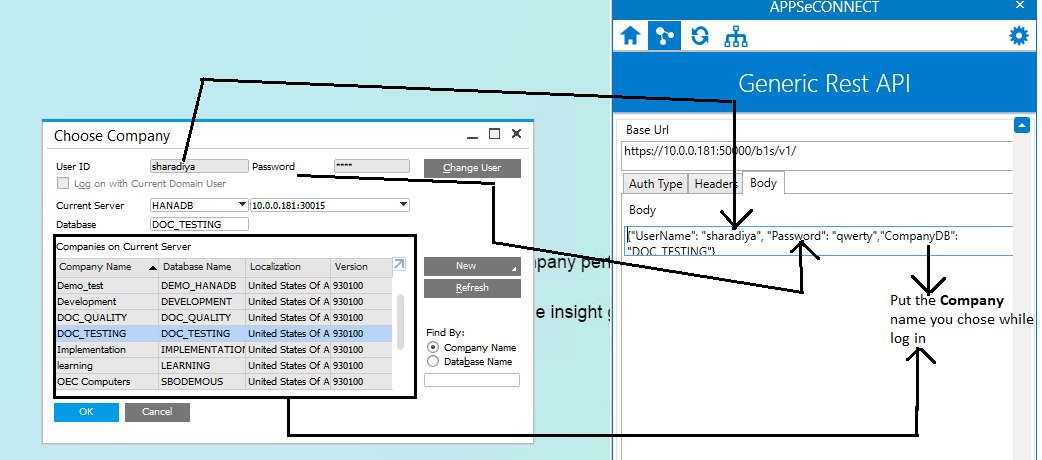Screen dimensions: 1042x460
Task: Open the HANADB server type dropdown
Action: [x=240, y=205]
